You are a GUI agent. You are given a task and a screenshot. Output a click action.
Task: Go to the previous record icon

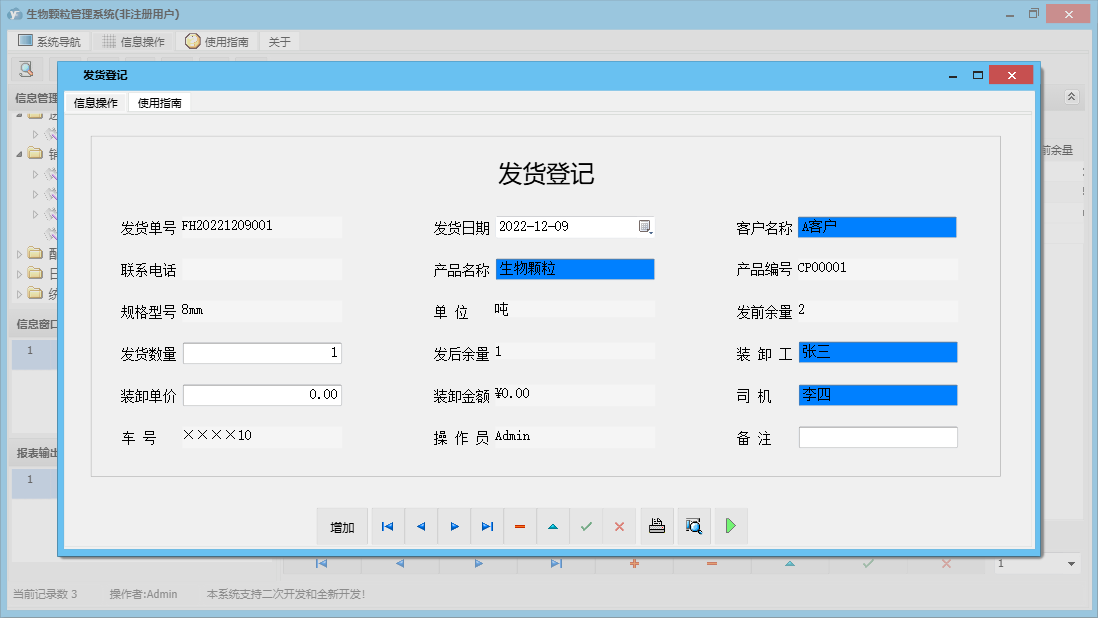pyautogui.click(x=420, y=526)
